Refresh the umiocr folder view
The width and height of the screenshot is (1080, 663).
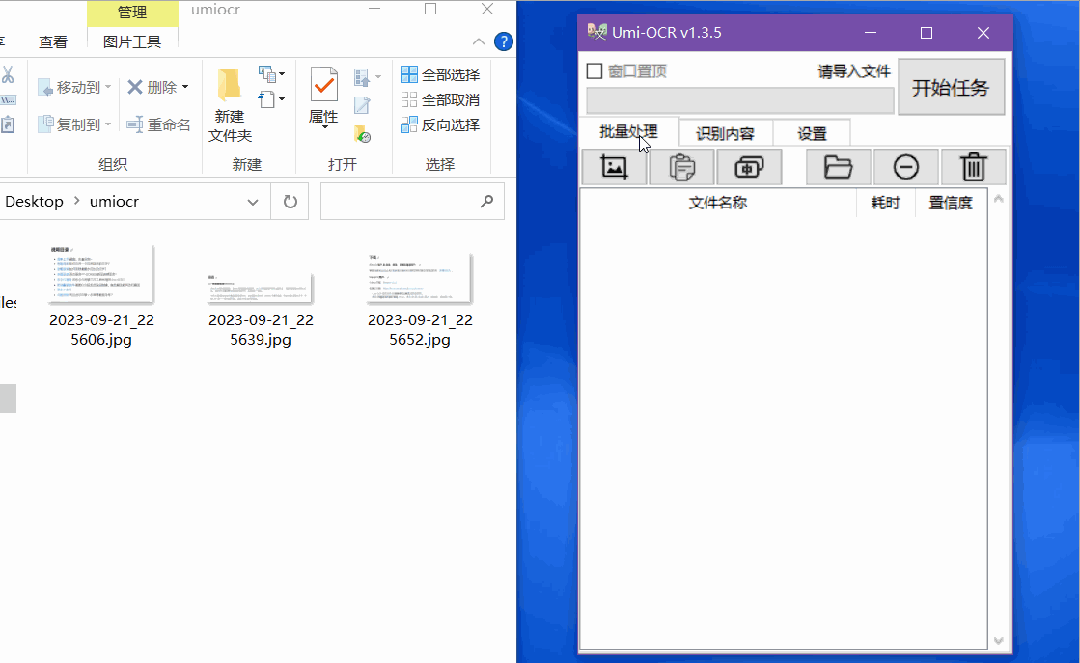click(x=290, y=202)
